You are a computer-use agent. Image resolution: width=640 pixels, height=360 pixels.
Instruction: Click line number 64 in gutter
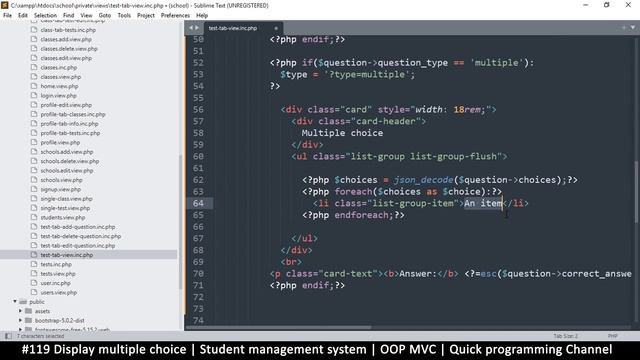click(x=198, y=203)
